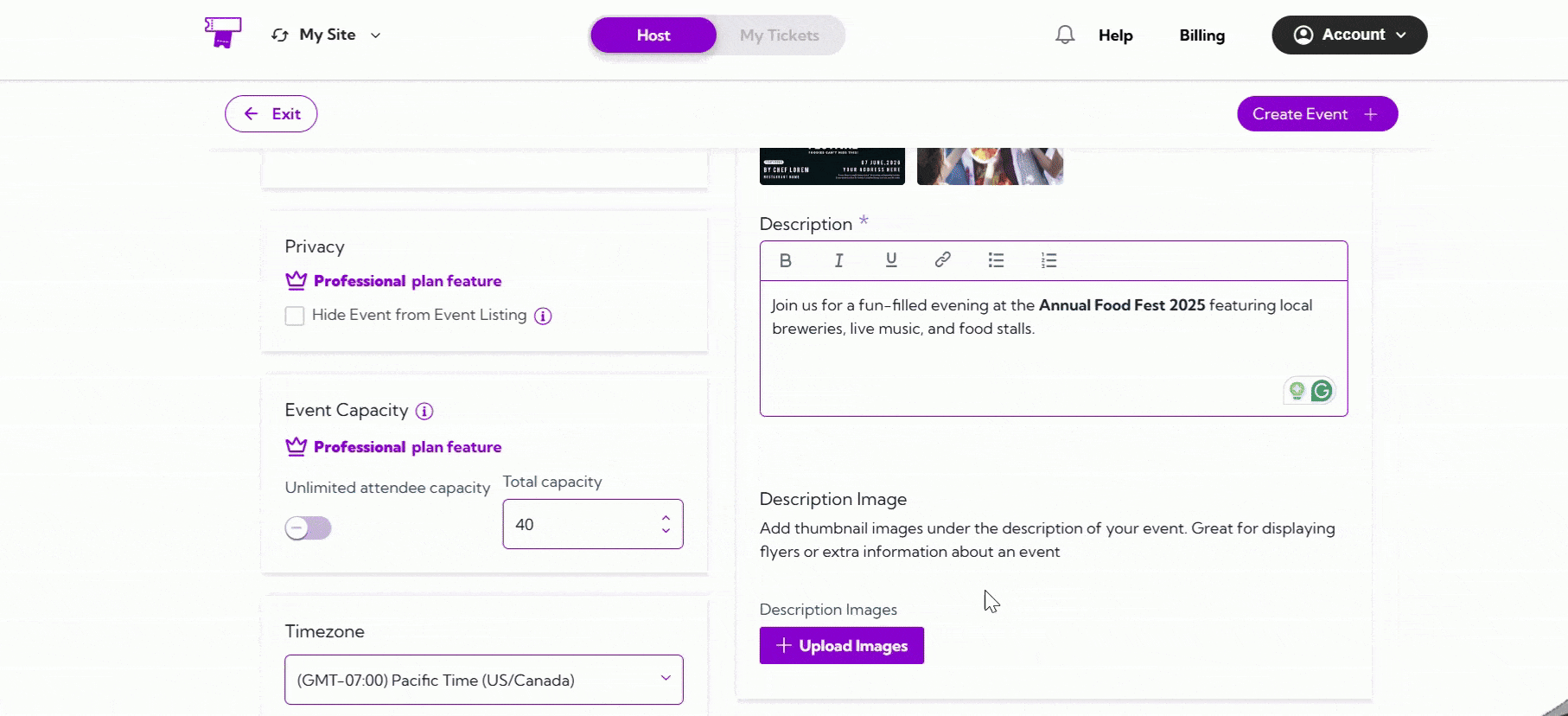
Task: Open the My Site dropdown chevron
Action: (375, 35)
